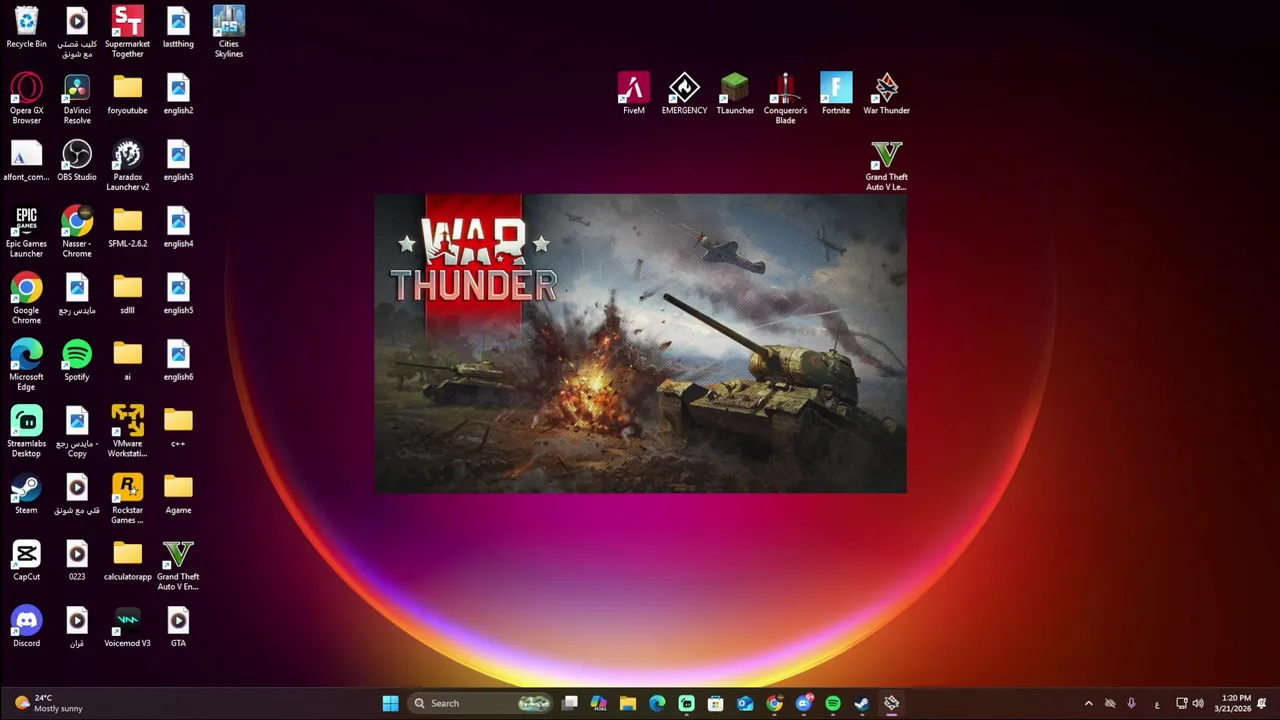Open the foryoutube folder
Viewport: 1280px width, 720px height.
pyautogui.click(x=127, y=94)
